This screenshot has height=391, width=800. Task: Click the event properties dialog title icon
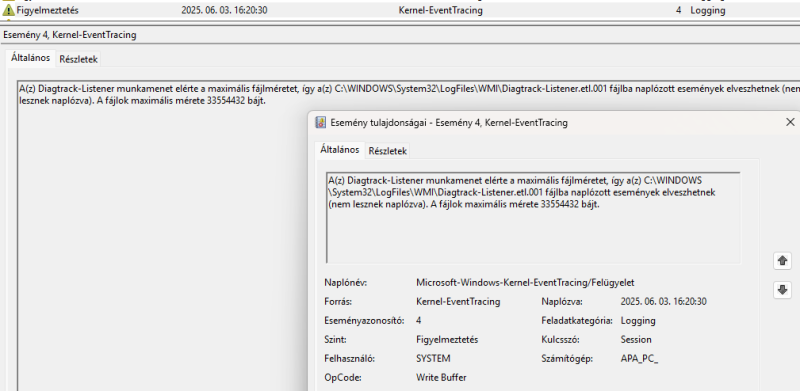pyautogui.click(x=320, y=123)
